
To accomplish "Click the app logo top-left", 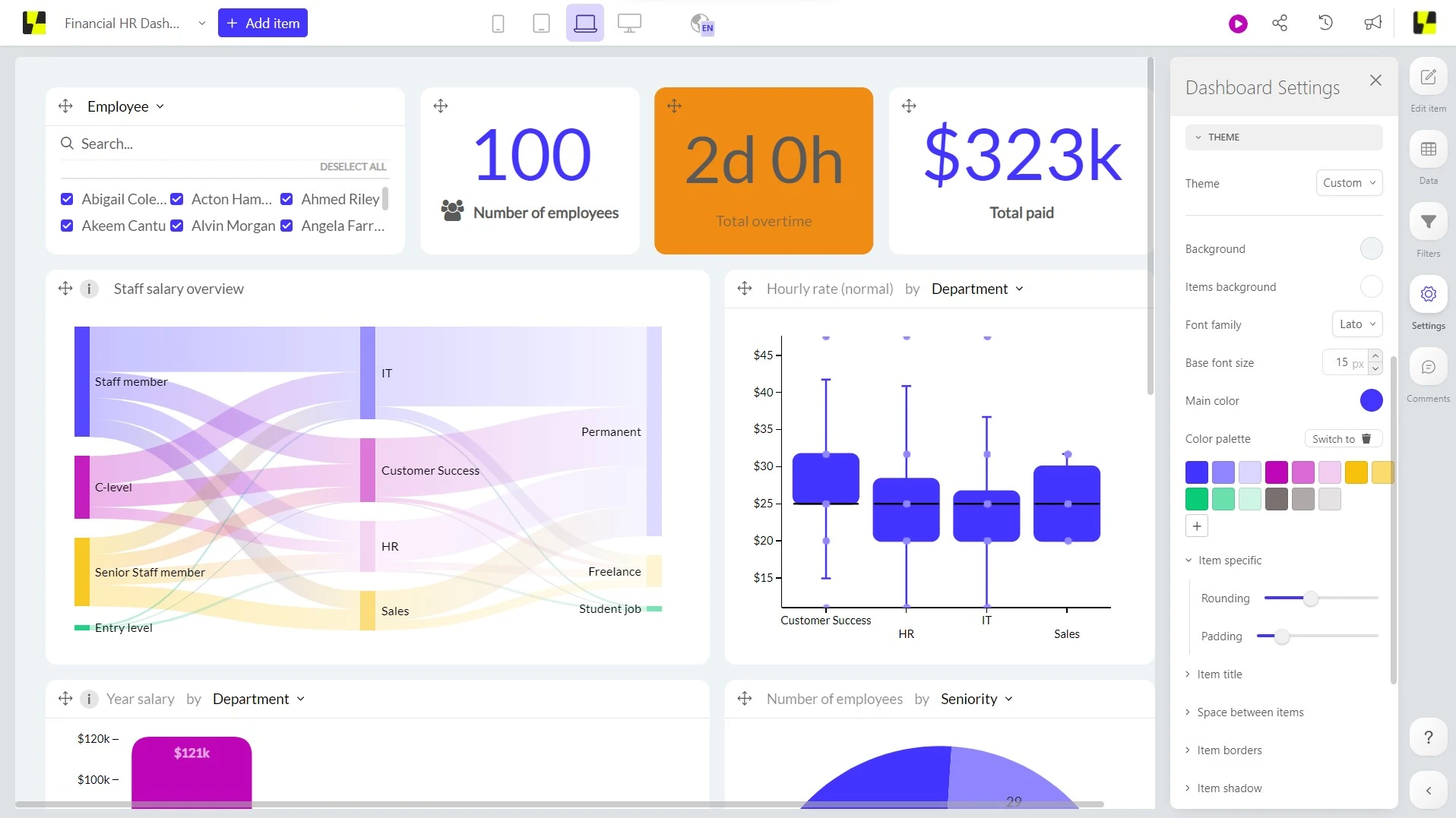I will coord(34,24).
